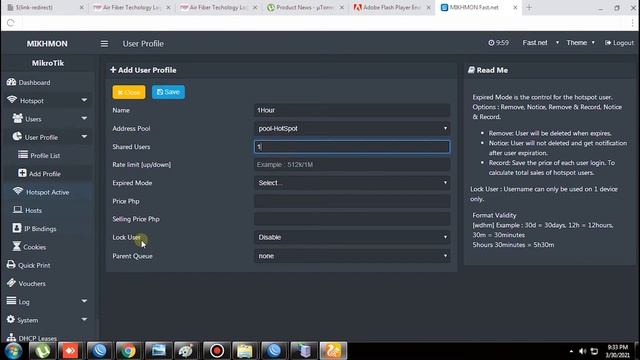Click the IP Bindings address-book icon
Viewport: 640px width, 360px height.
click(17, 228)
